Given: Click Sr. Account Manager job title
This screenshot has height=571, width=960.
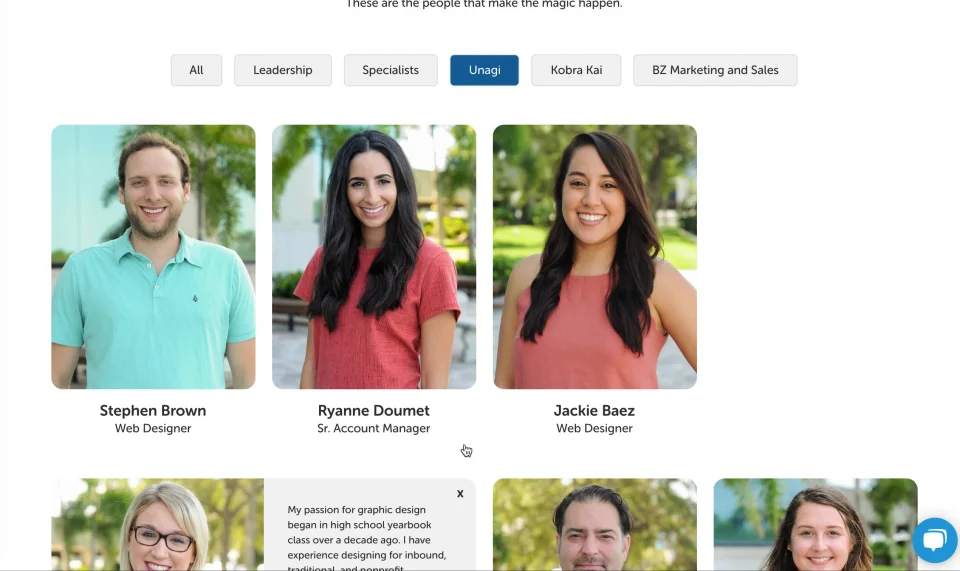Looking at the screenshot, I should [373, 428].
